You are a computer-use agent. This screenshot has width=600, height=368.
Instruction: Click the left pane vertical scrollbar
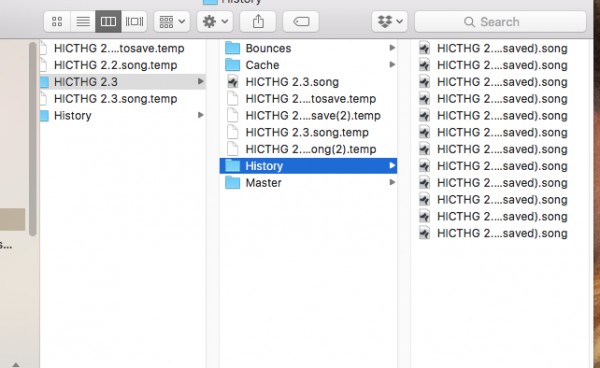33,139
